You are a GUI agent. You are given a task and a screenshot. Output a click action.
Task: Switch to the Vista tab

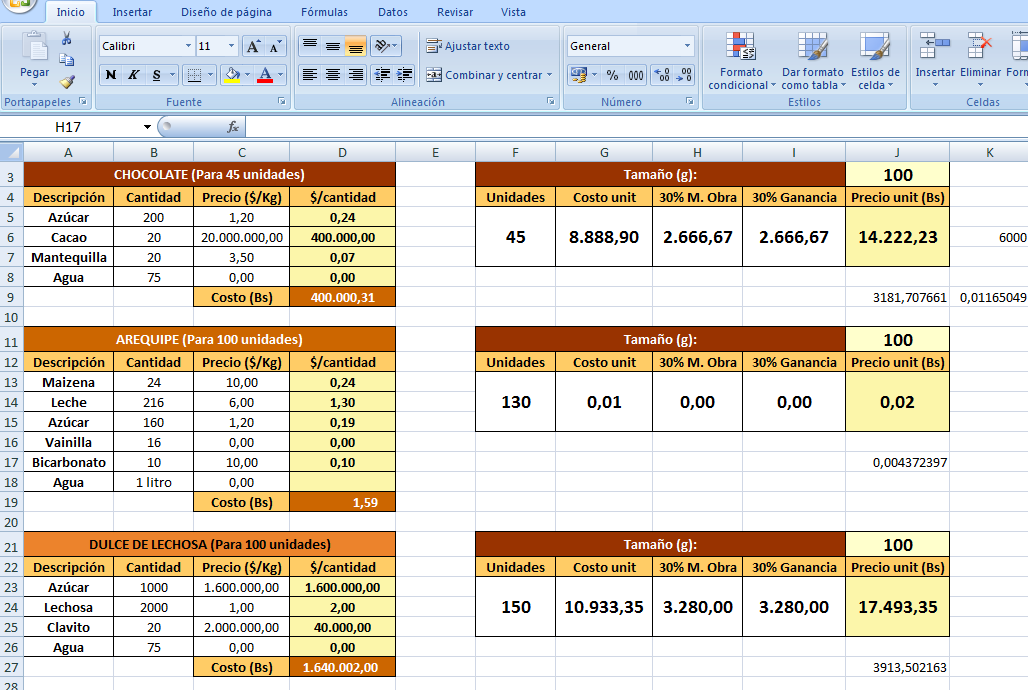tap(513, 12)
